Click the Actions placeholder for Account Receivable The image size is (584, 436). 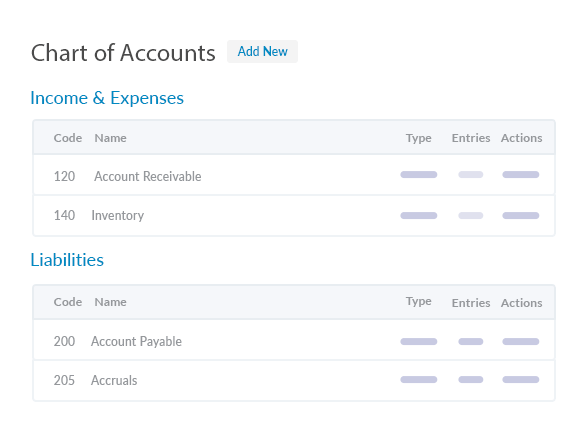(521, 175)
